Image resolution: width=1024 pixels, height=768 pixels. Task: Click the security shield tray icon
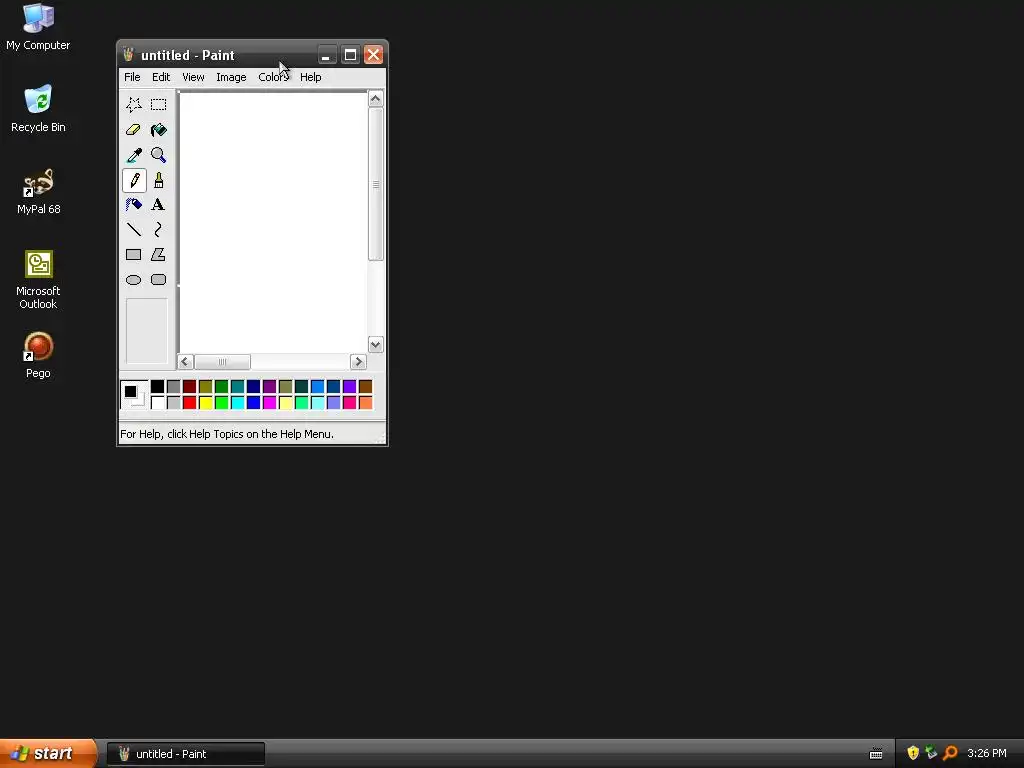(913, 753)
